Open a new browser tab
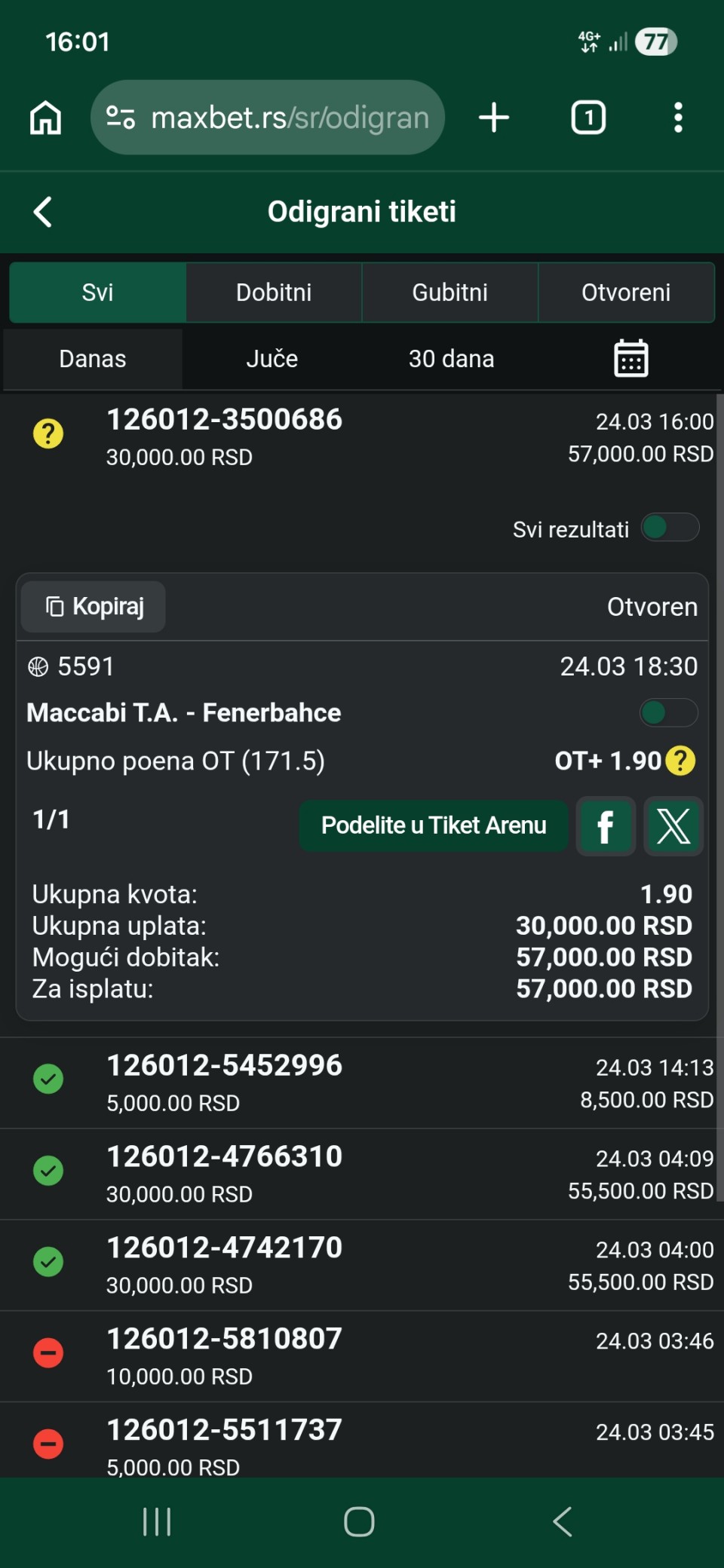Image resolution: width=724 pixels, height=1568 pixels. [x=494, y=118]
